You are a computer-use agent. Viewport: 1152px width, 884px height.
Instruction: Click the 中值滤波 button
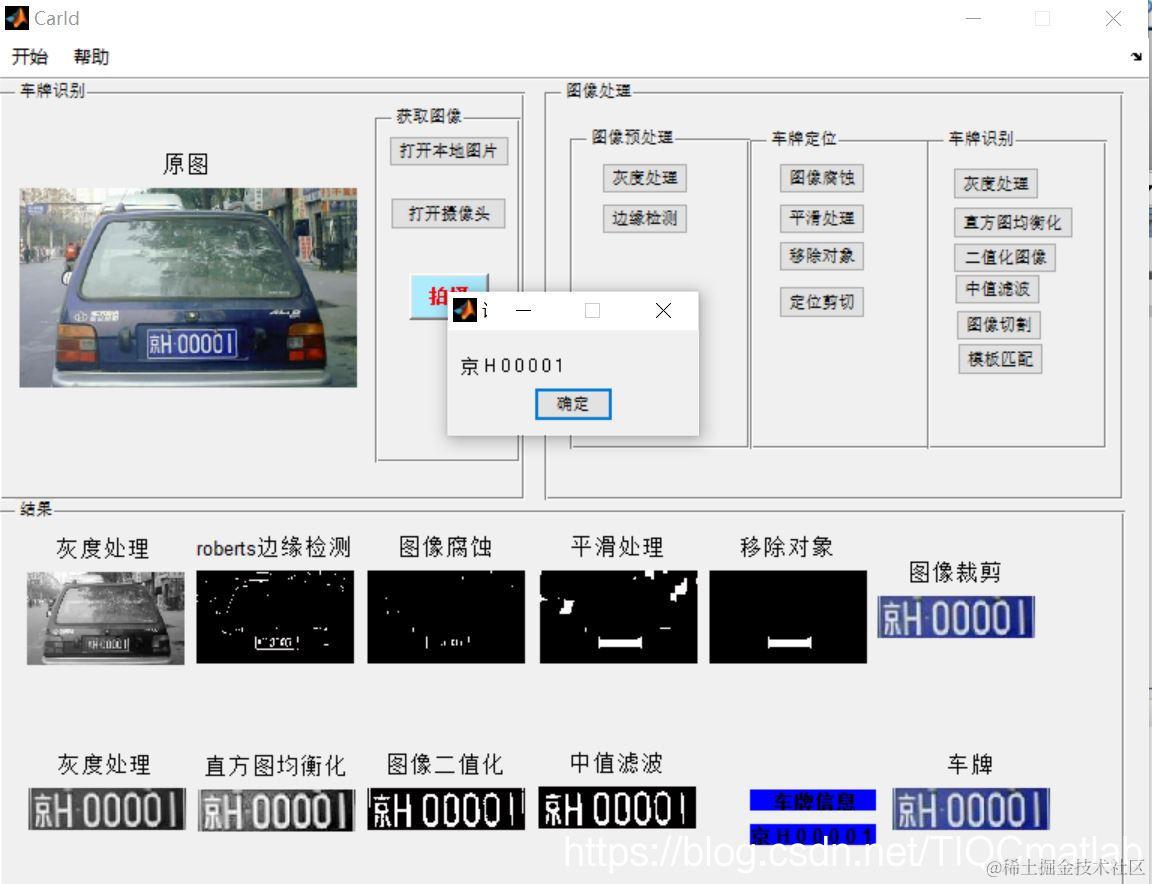pyautogui.click(x=997, y=289)
